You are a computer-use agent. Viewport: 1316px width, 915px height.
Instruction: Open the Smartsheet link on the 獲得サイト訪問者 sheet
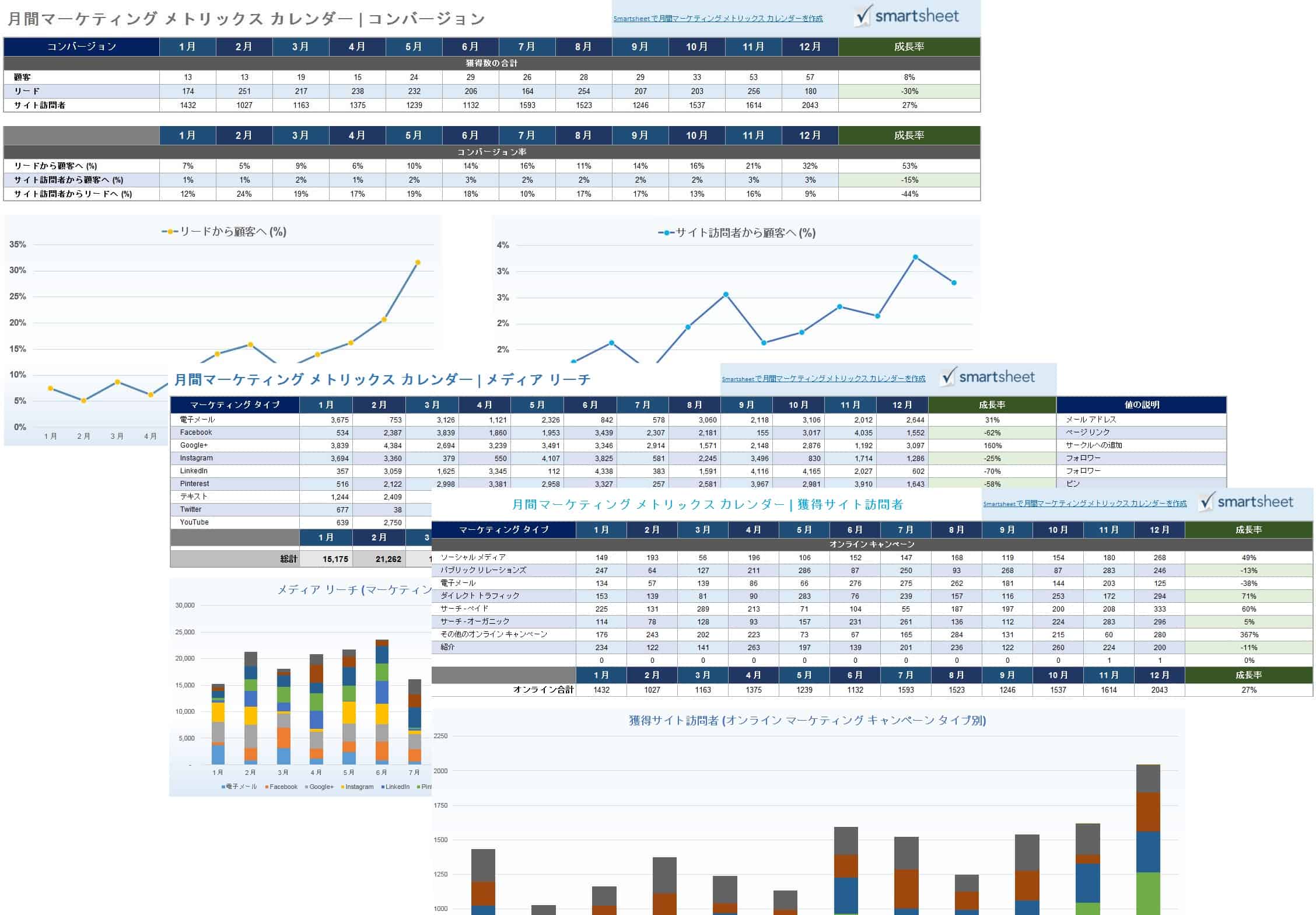(1084, 504)
